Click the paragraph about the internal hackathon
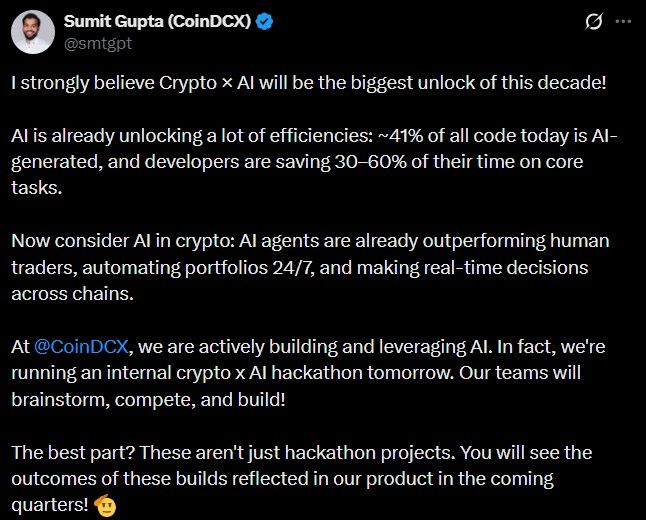646x520 pixels. pyautogui.click(x=310, y=372)
